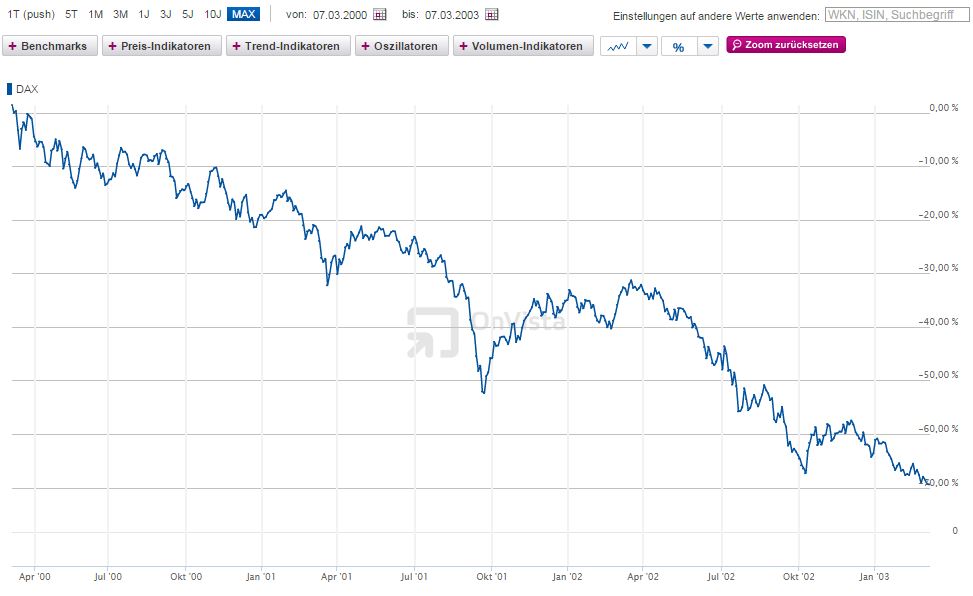
Task: Click the WKN, ISIN, Suchbegriff search field
Action: click(897, 15)
